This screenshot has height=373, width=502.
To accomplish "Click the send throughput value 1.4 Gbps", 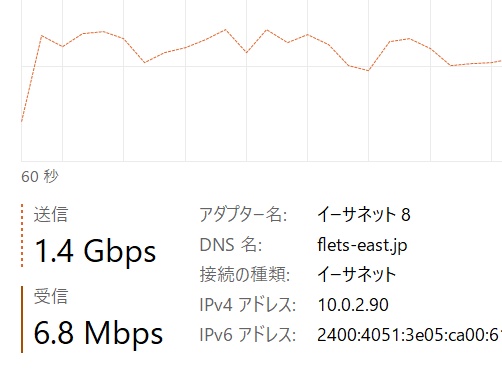I will [95, 252].
